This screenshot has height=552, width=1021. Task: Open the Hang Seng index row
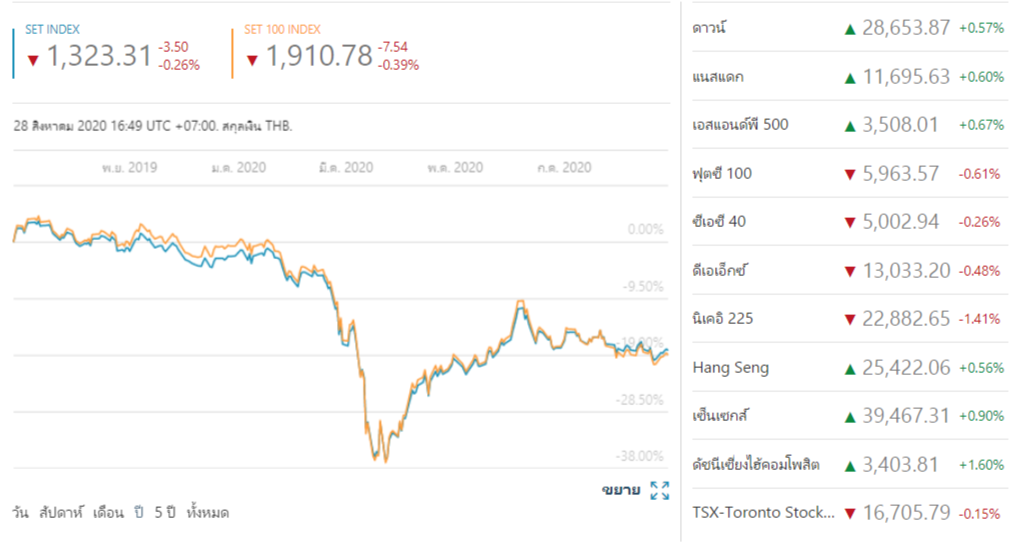(731, 368)
